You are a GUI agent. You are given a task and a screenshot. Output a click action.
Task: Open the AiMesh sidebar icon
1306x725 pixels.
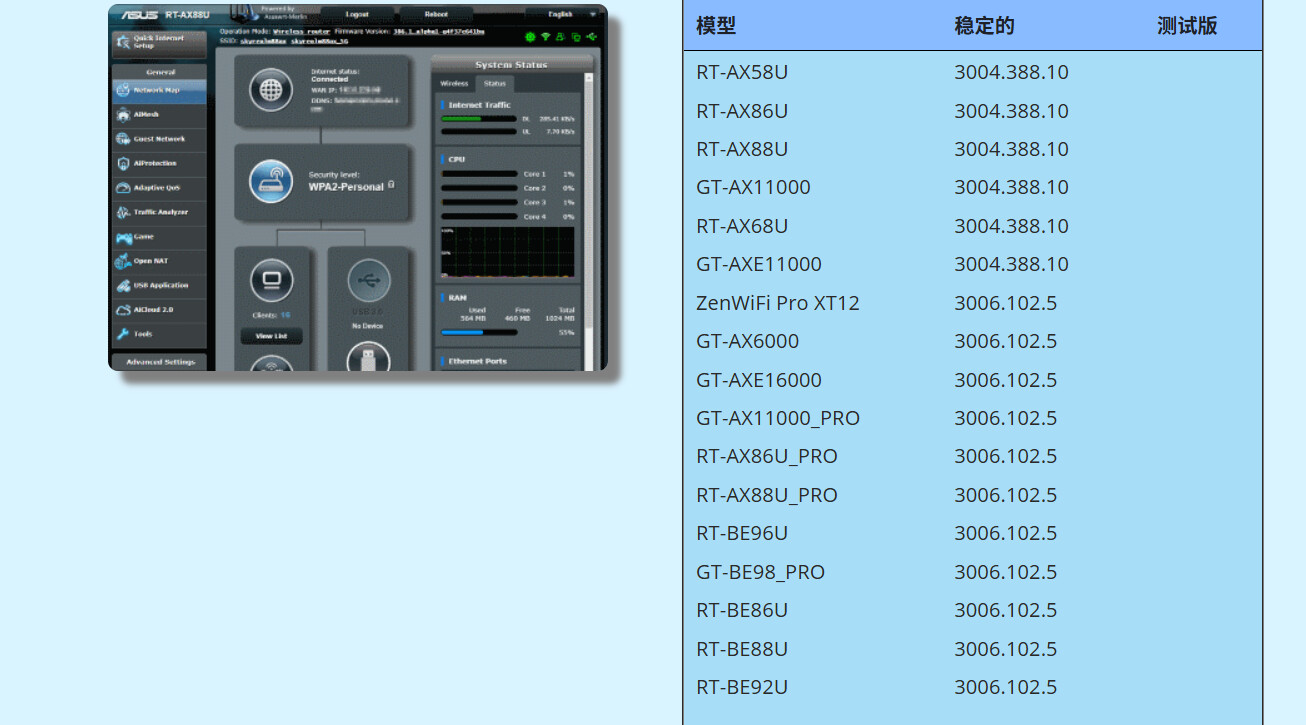coord(124,115)
